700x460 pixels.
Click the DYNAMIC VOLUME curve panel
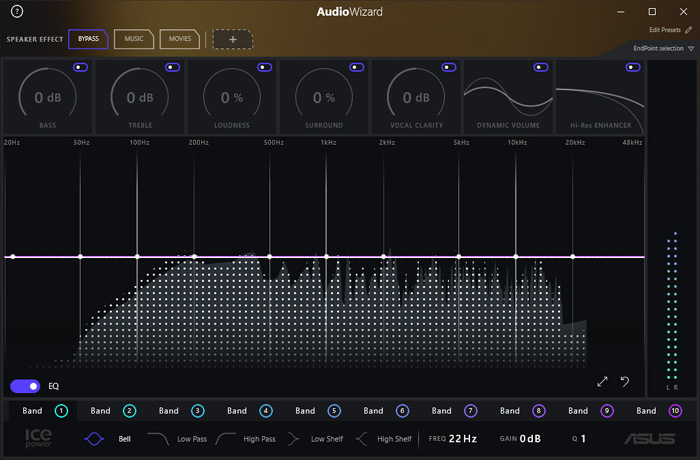tap(508, 97)
